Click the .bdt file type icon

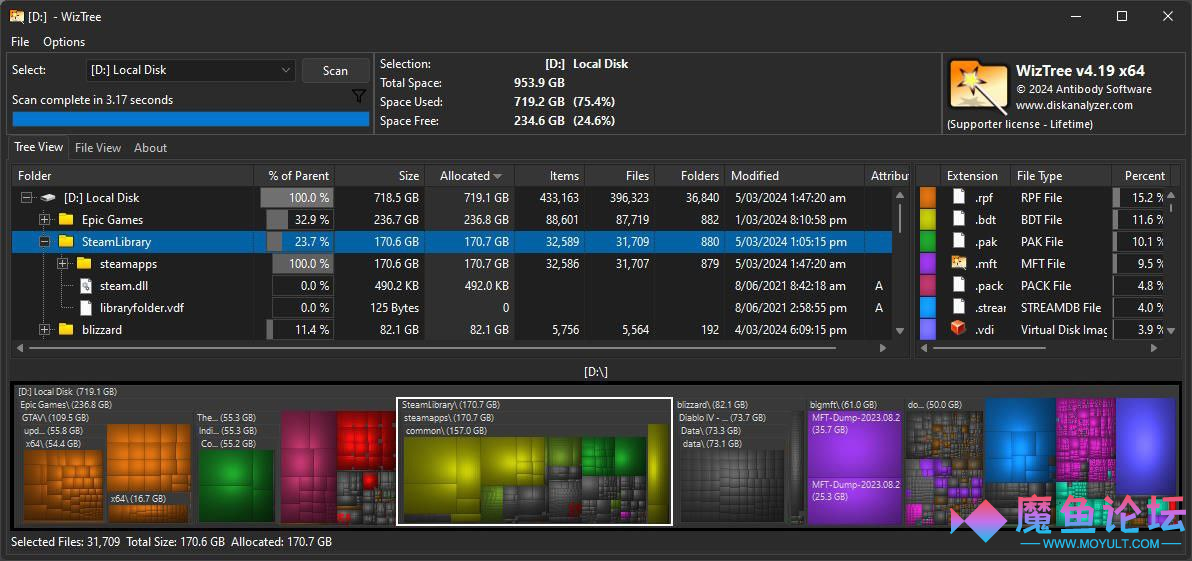pyautogui.click(x=959, y=220)
